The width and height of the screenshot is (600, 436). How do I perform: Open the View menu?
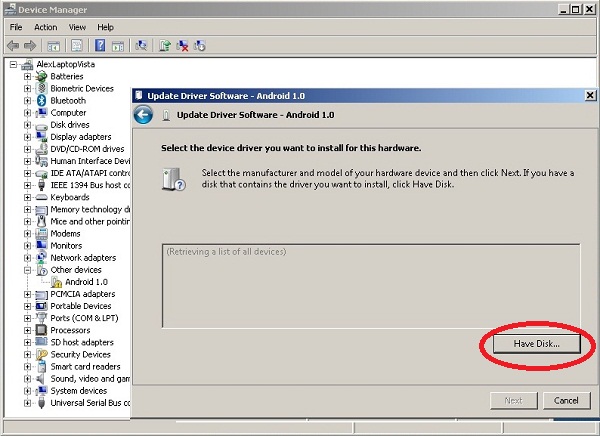pyautogui.click(x=77, y=27)
